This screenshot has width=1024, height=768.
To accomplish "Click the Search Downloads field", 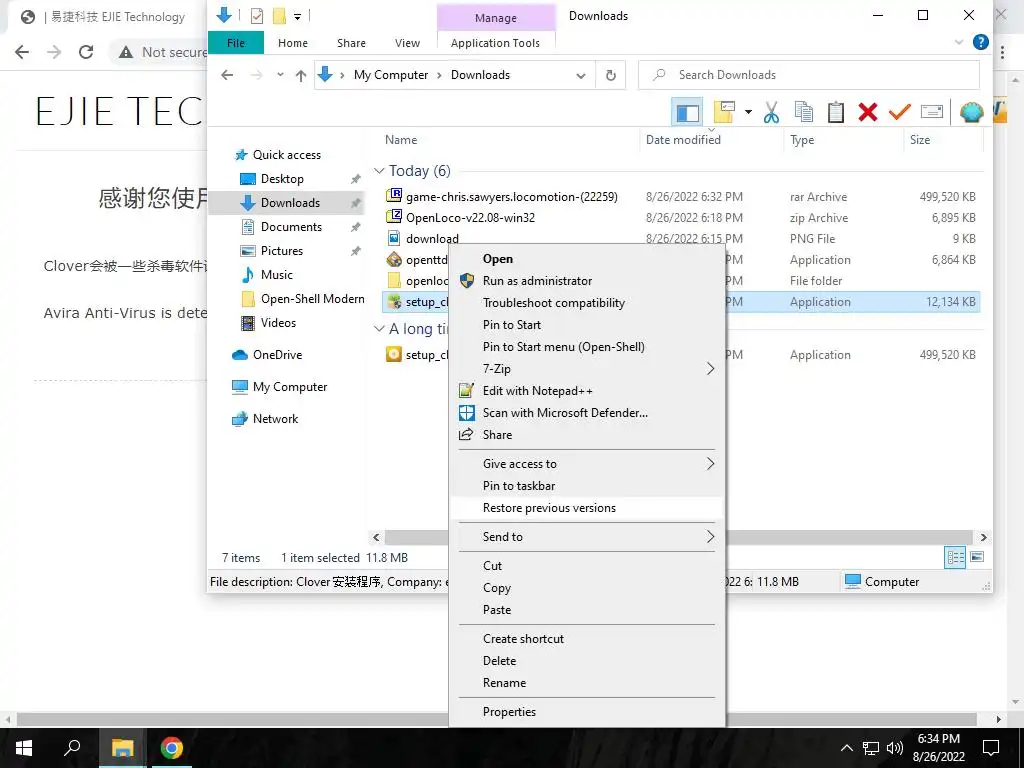I will [x=808, y=75].
